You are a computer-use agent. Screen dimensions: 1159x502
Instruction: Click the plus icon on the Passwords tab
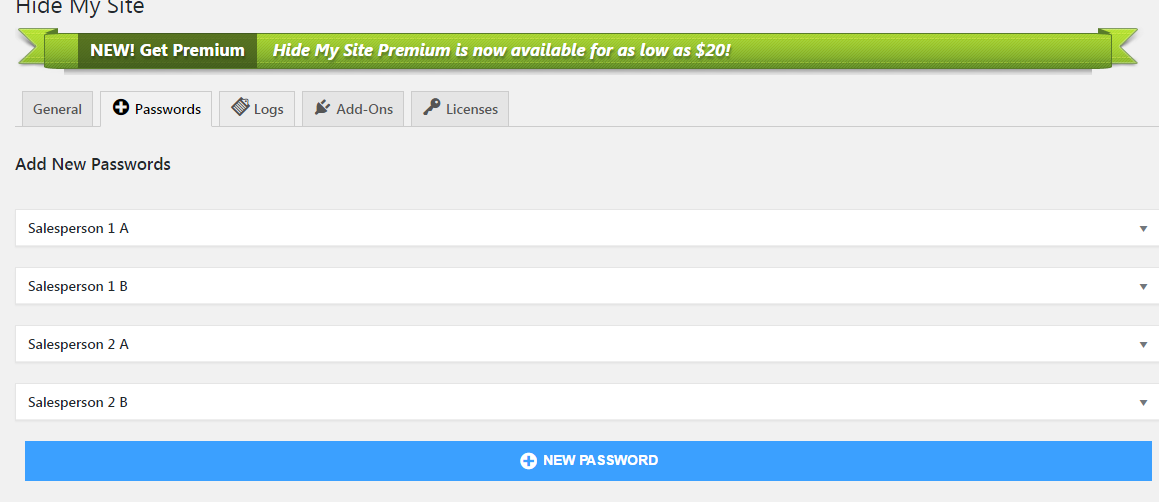[121, 108]
